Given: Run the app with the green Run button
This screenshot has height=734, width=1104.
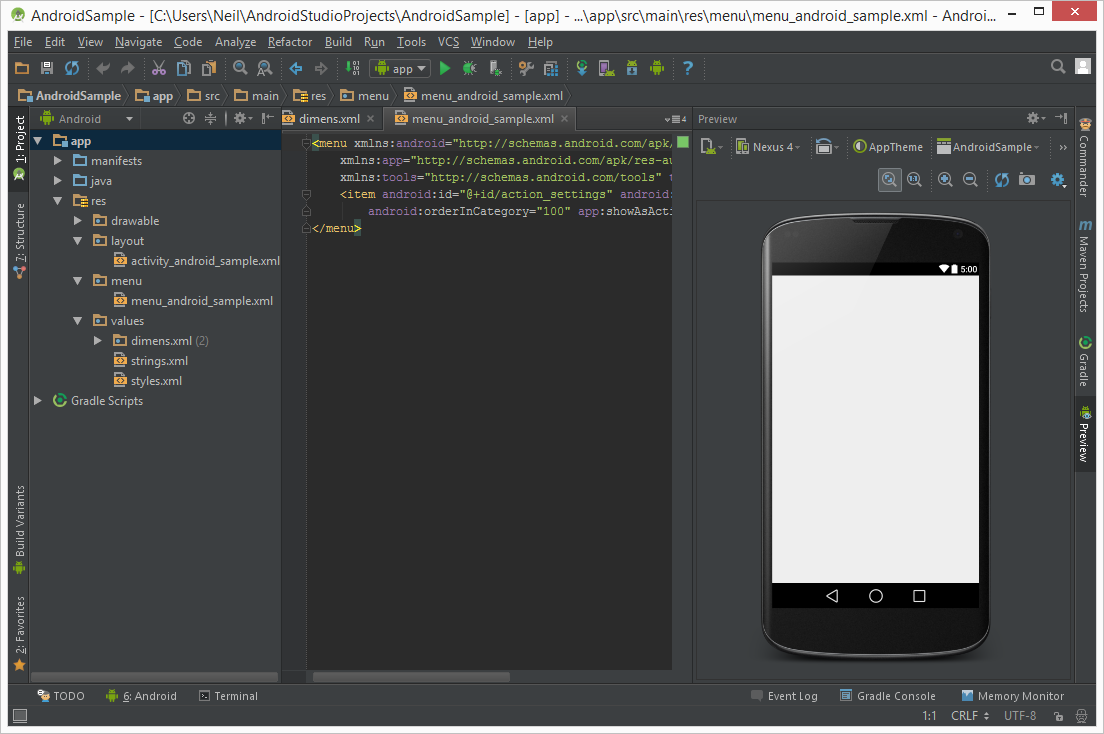Looking at the screenshot, I should point(445,68).
